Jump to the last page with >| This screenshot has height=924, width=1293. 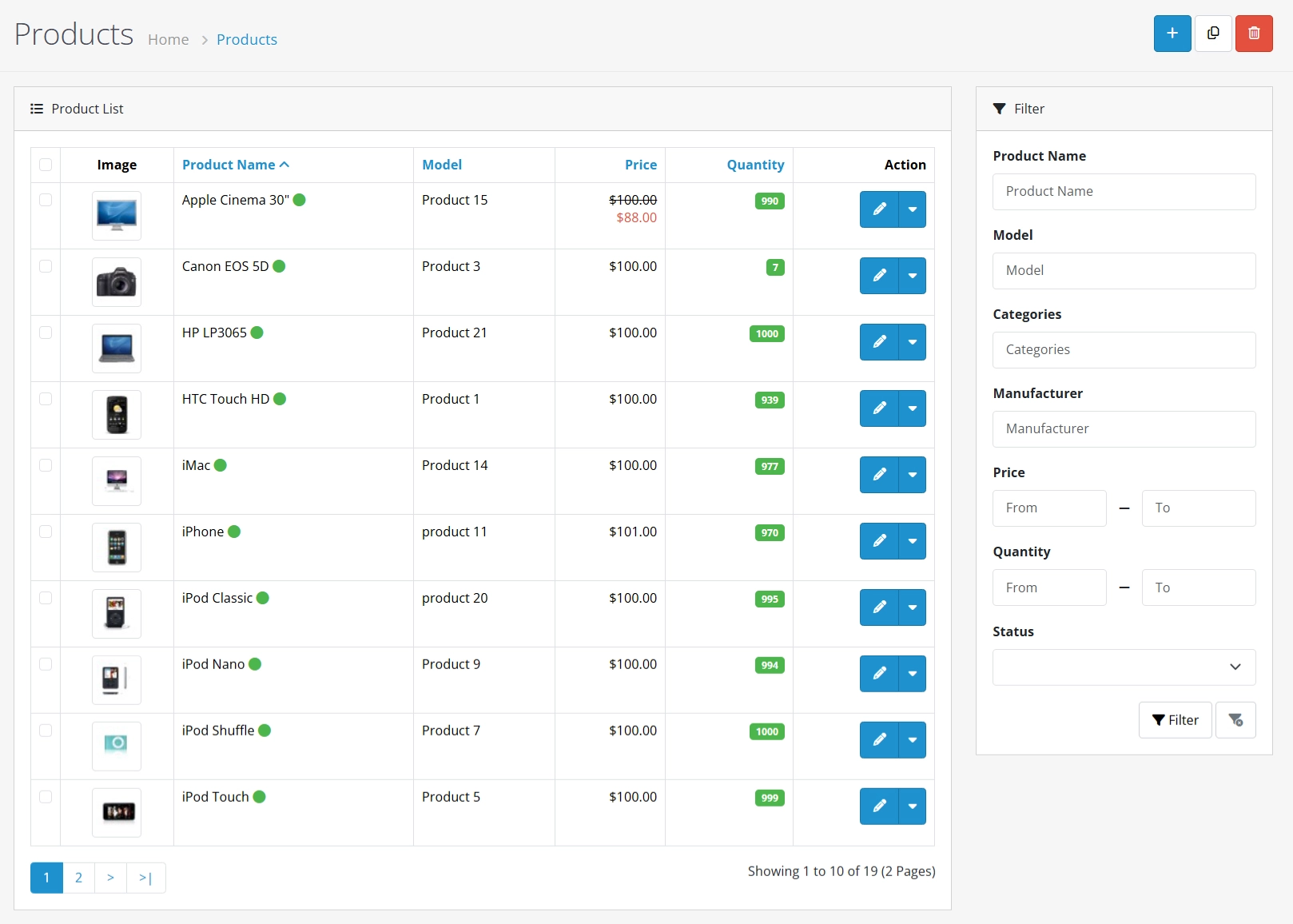click(145, 878)
